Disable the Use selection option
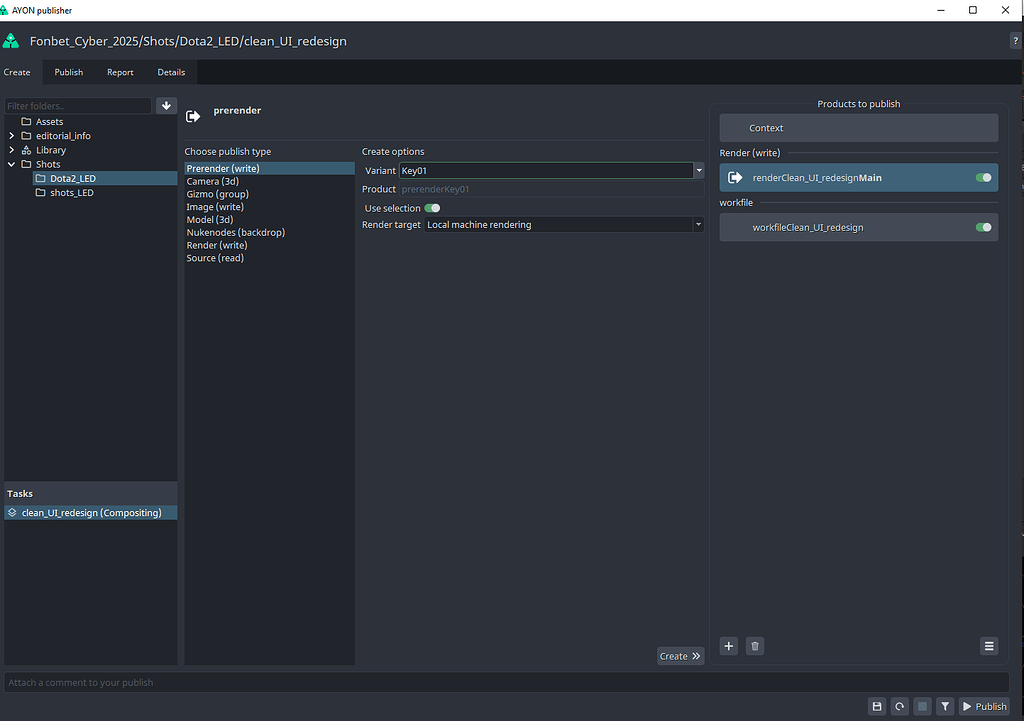1024x721 pixels. pyautogui.click(x=431, y=206)
